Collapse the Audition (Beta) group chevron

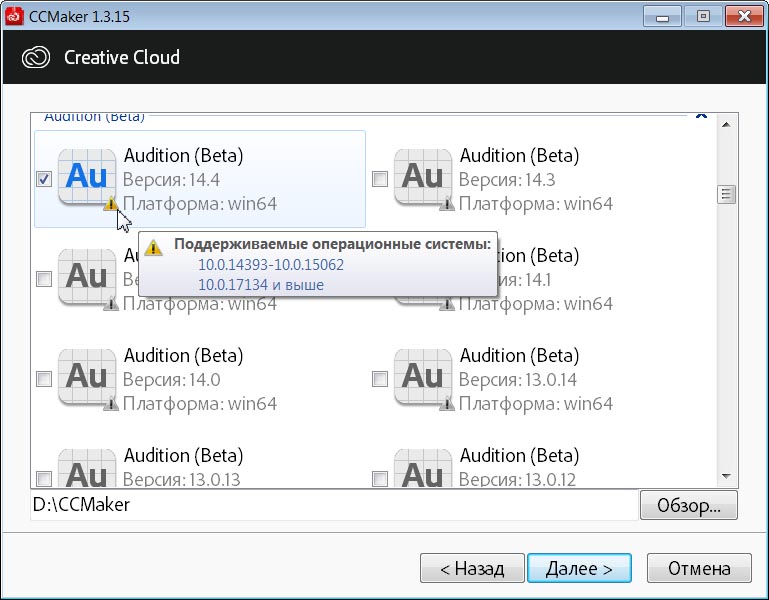tap(701, 116)
